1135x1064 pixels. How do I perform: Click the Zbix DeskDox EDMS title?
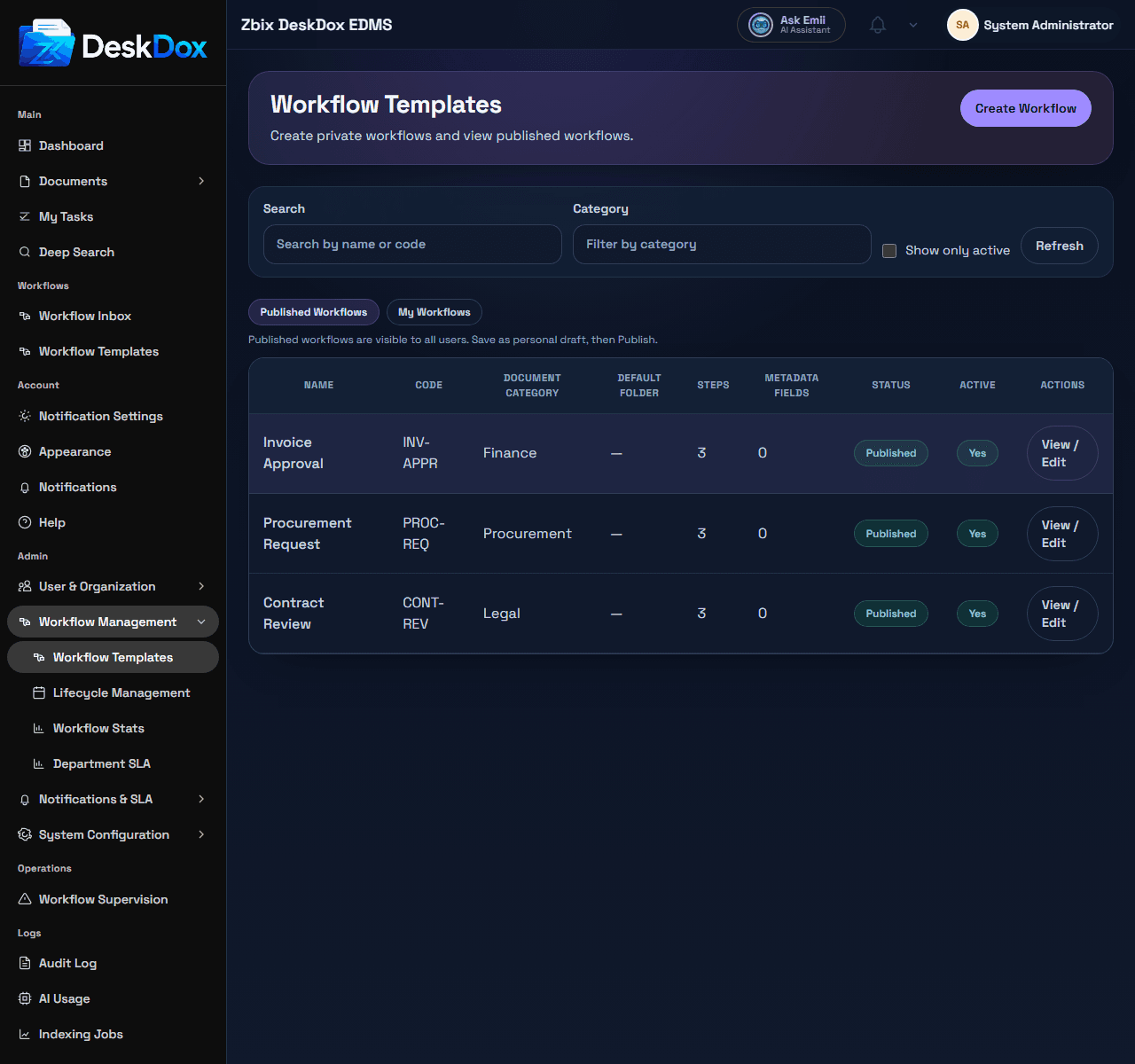tap(317, 25)
